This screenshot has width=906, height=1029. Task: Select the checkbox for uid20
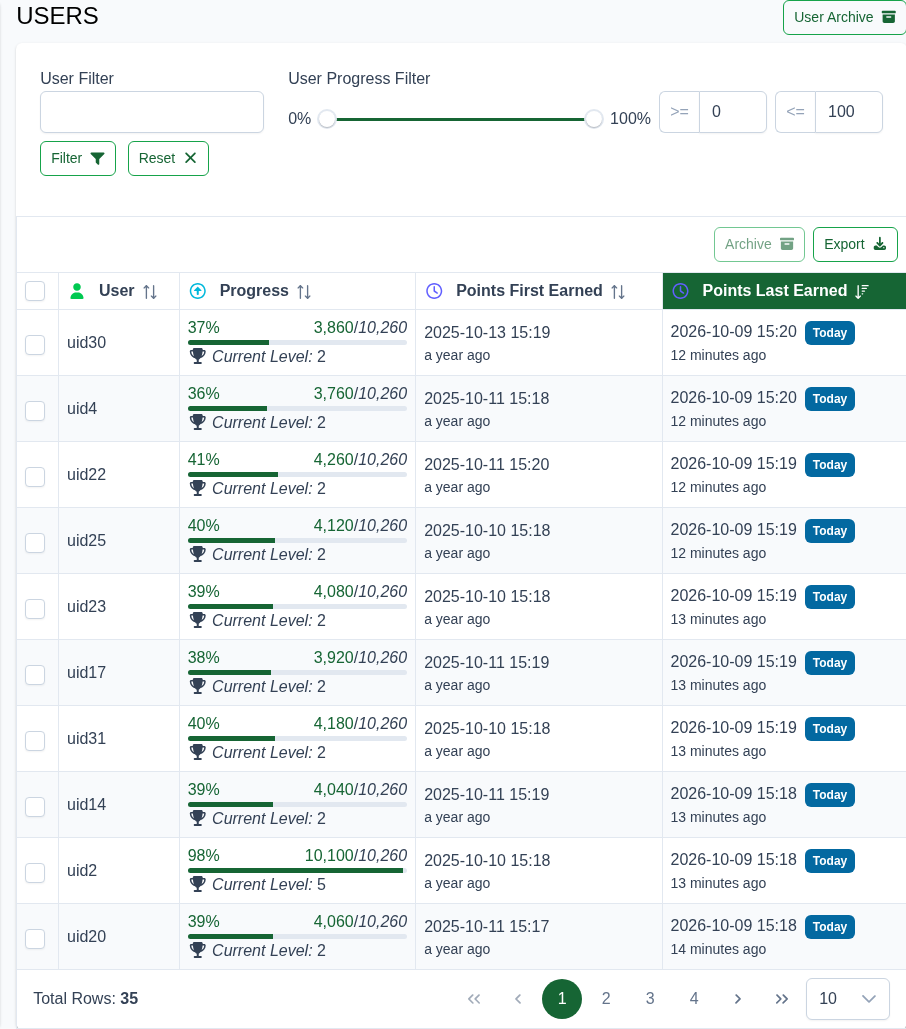35,939
